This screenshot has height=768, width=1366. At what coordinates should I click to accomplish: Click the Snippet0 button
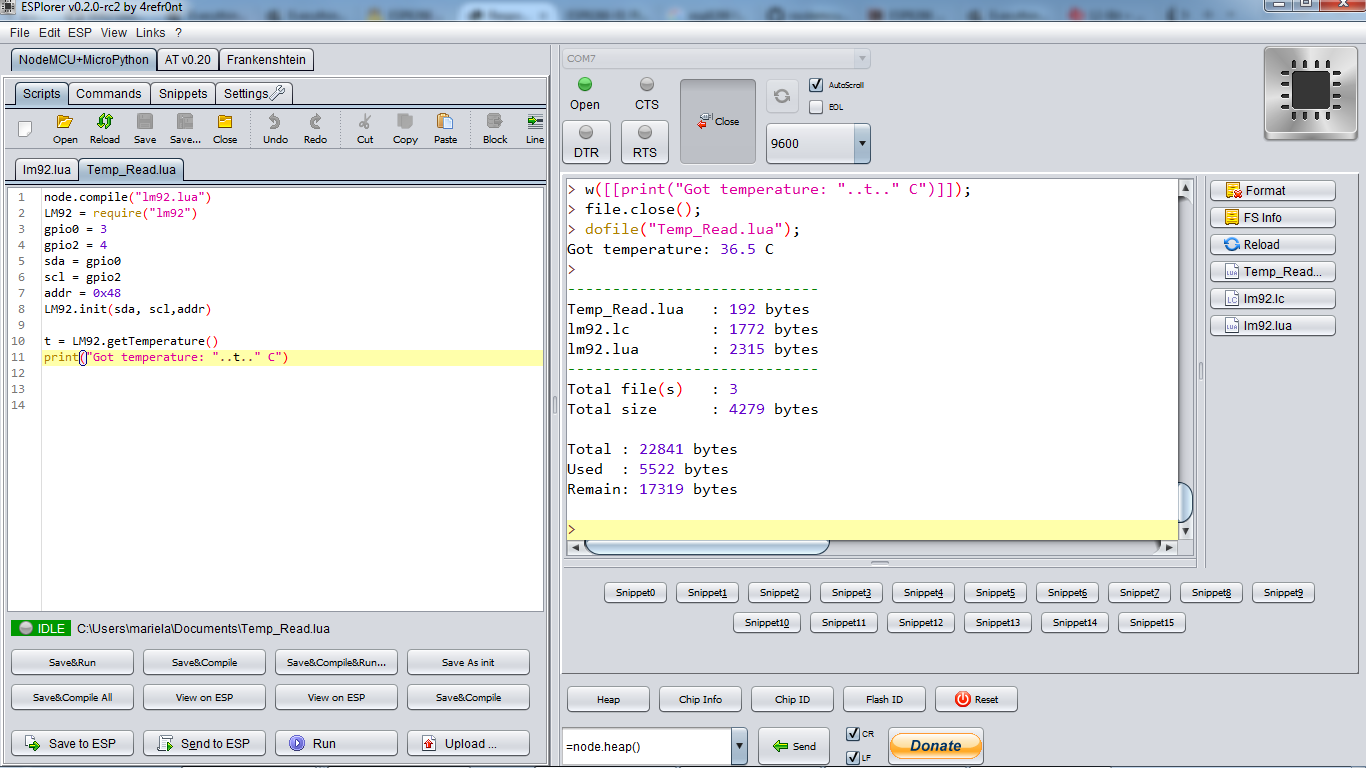point(635,593)
